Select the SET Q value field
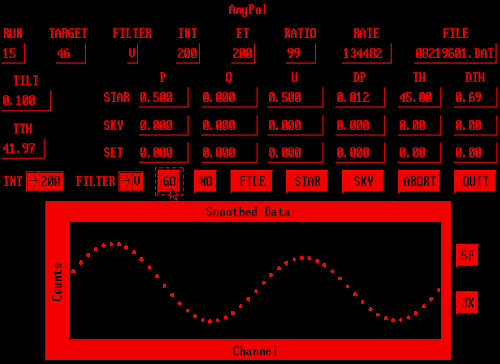This screenshot has height=364, width=500. [x=229, y=153]
